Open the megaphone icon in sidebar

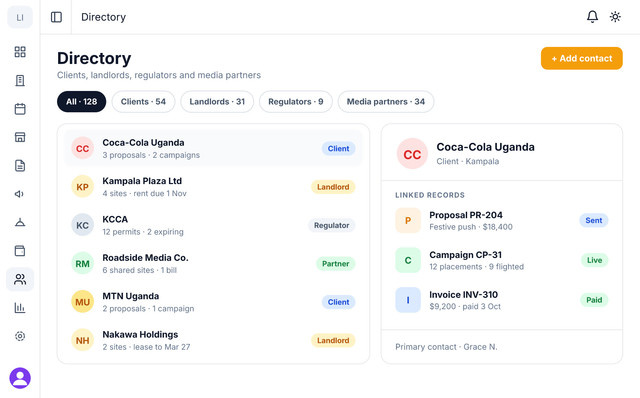pos(20,194)
